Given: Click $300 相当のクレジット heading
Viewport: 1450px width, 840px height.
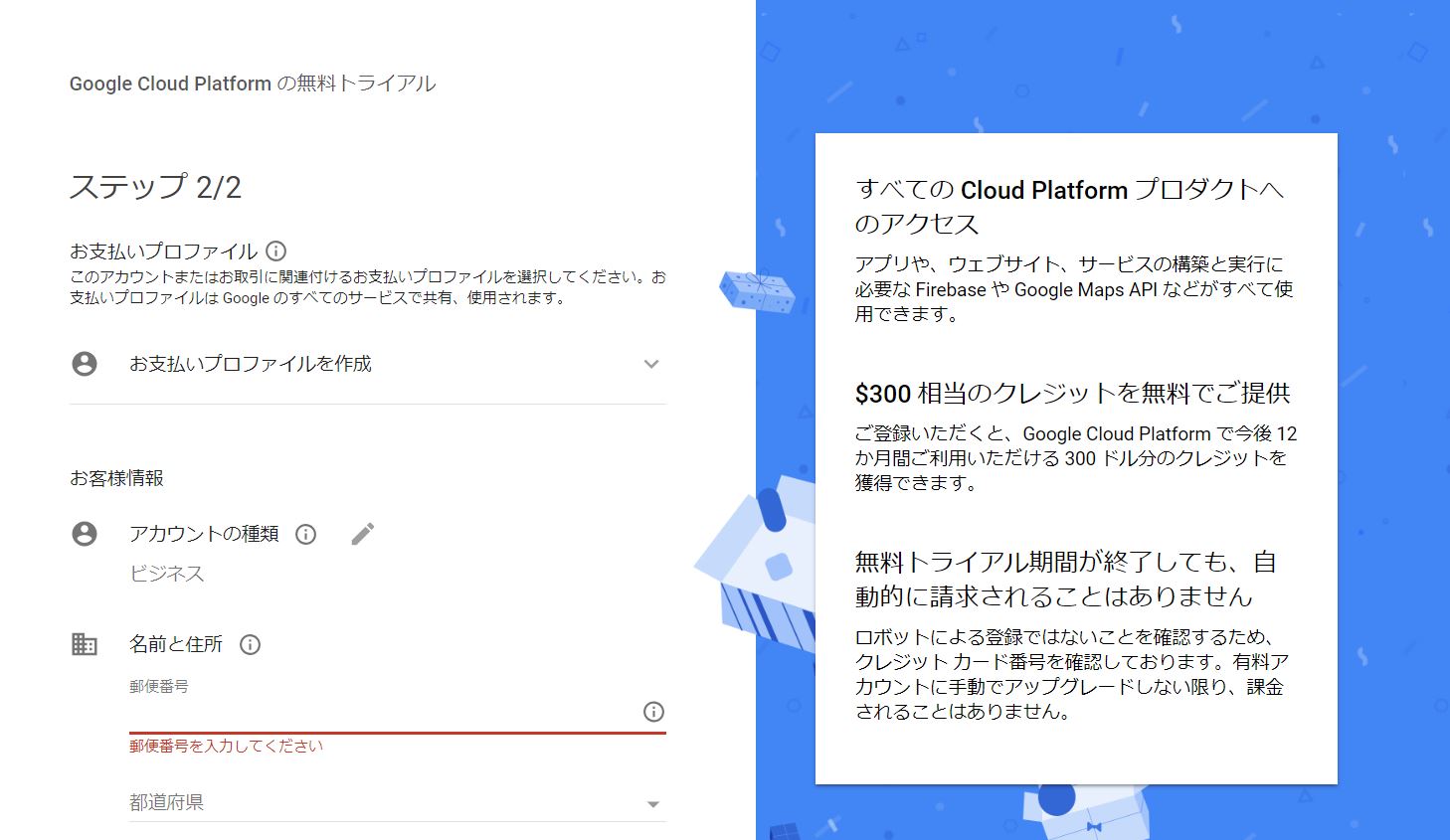Looking at the screenshot, I should (x=1073, y=394).
